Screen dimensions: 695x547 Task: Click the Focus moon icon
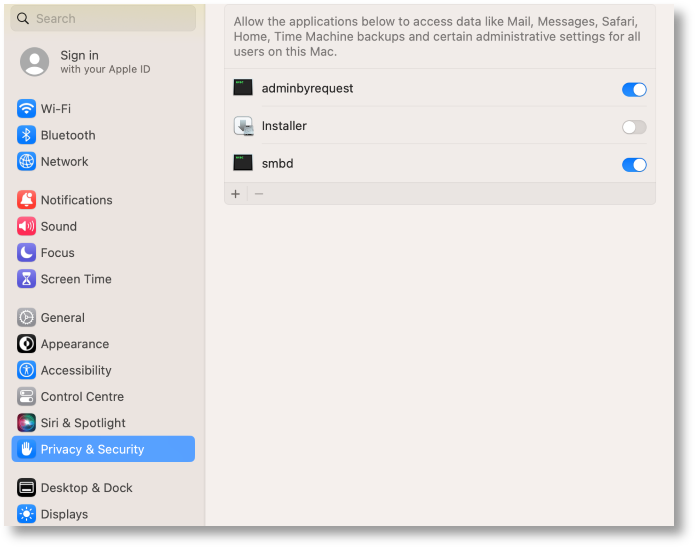click(x=26, y=253)
